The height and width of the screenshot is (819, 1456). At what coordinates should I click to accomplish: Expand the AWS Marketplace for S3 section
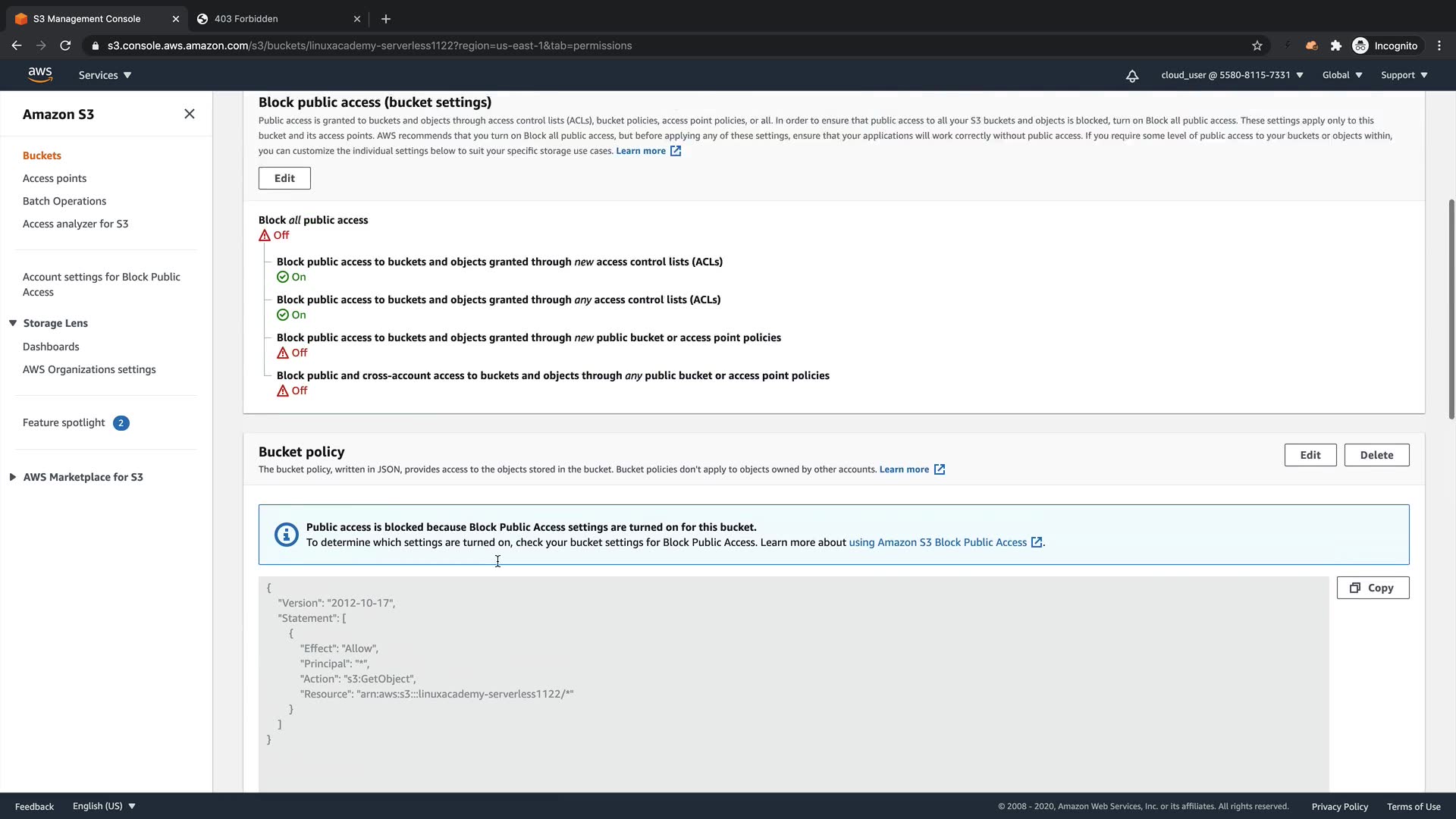pyautogui.click(x=13, y=477)
